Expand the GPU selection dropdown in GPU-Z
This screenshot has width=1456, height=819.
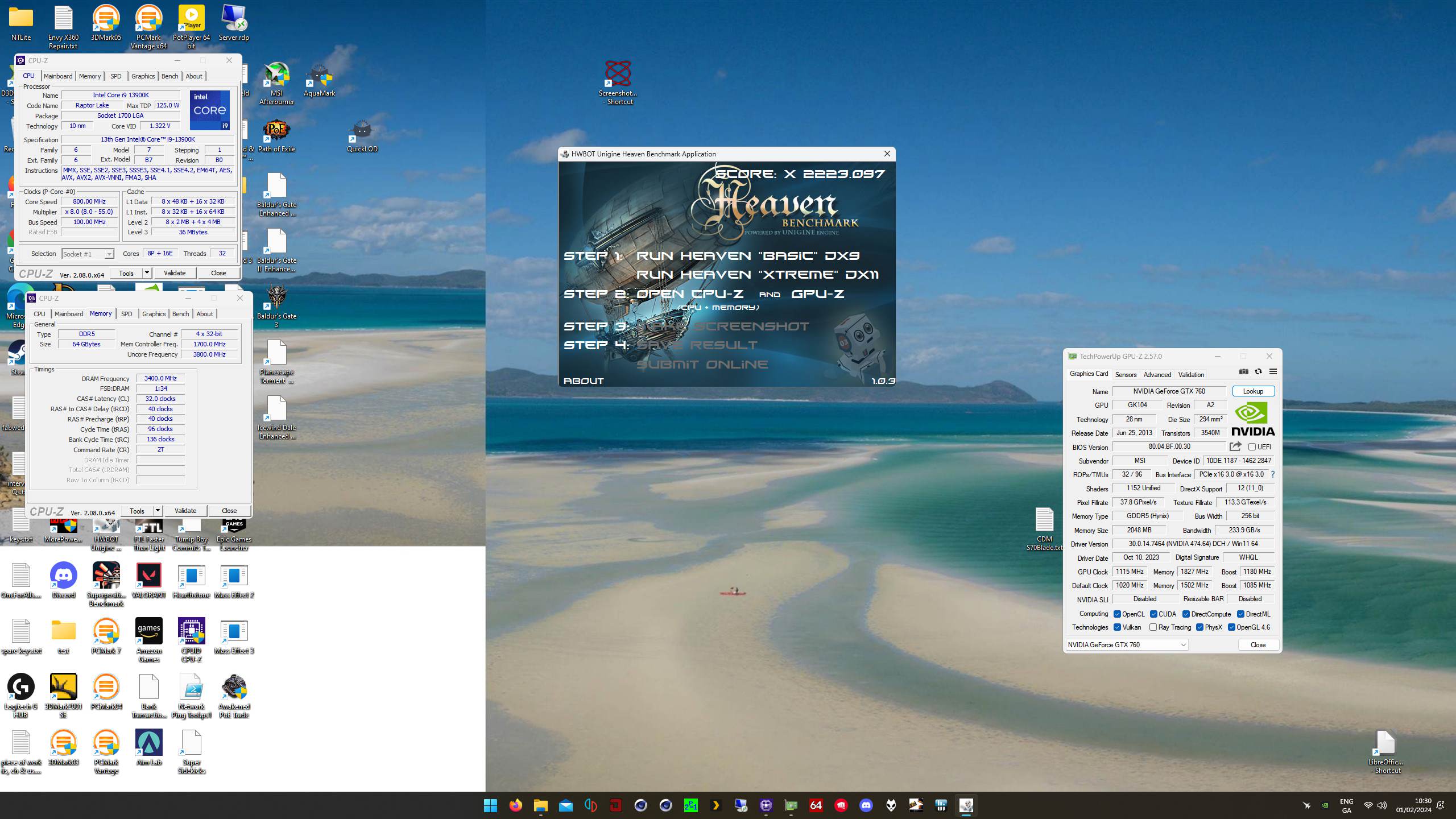(x=1127, y=645)
